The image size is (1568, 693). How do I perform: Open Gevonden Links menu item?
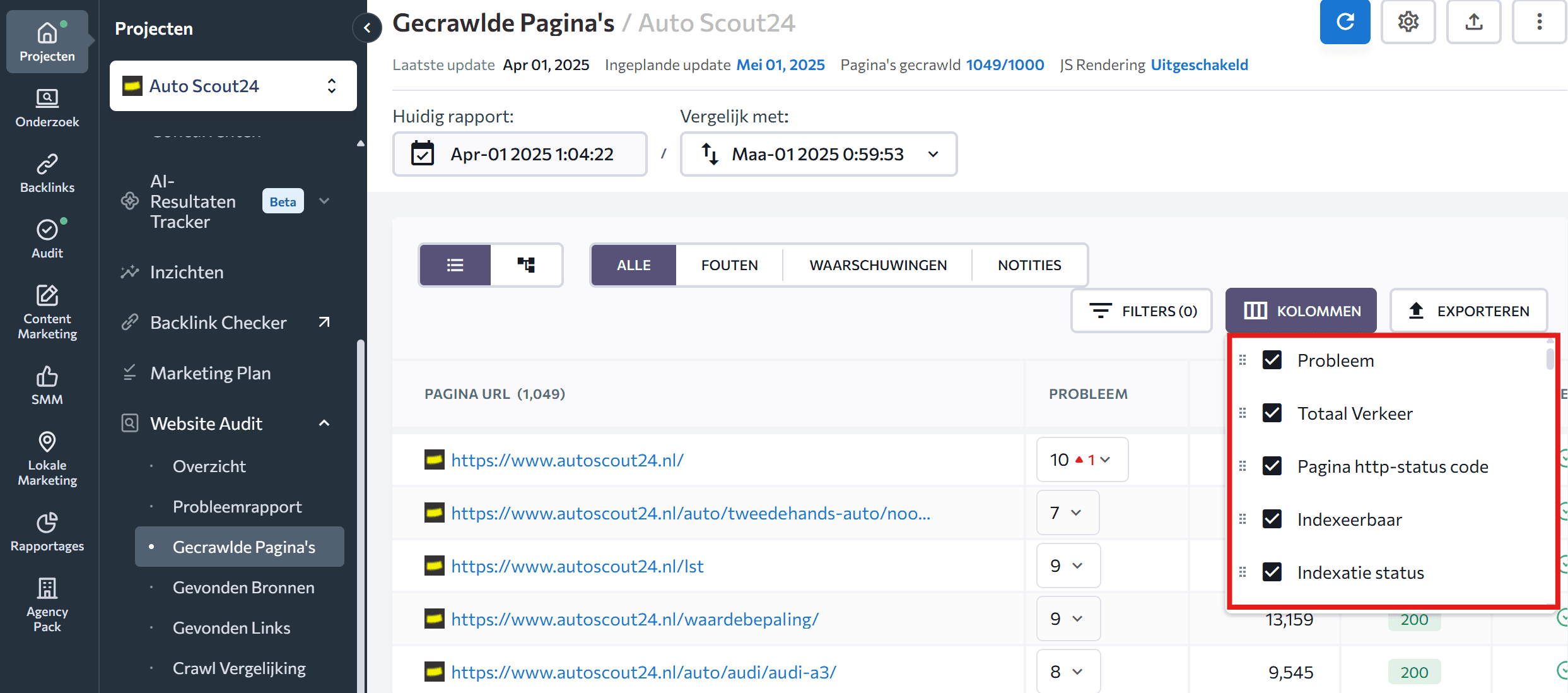[231, 628]
